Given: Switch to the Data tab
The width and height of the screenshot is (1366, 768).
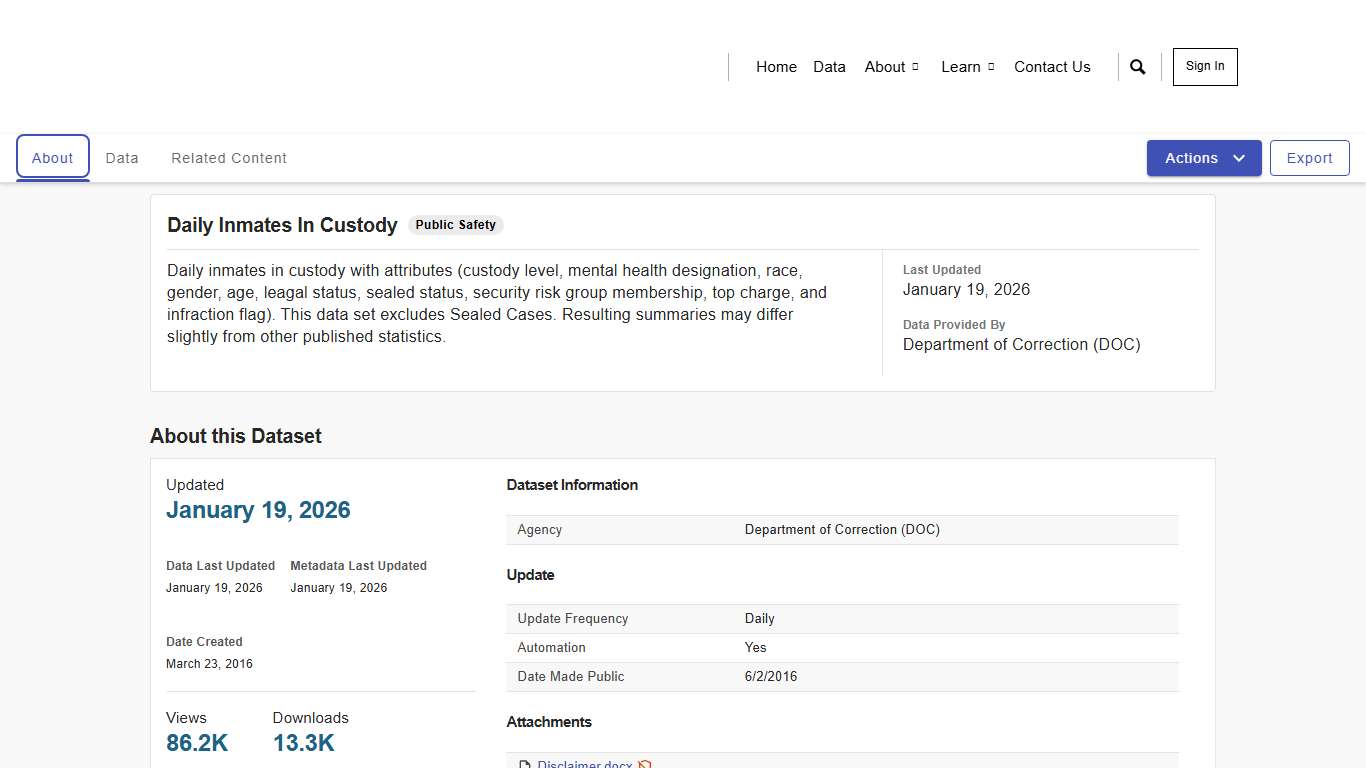Looking at the screenshot, I should point(122,158).
